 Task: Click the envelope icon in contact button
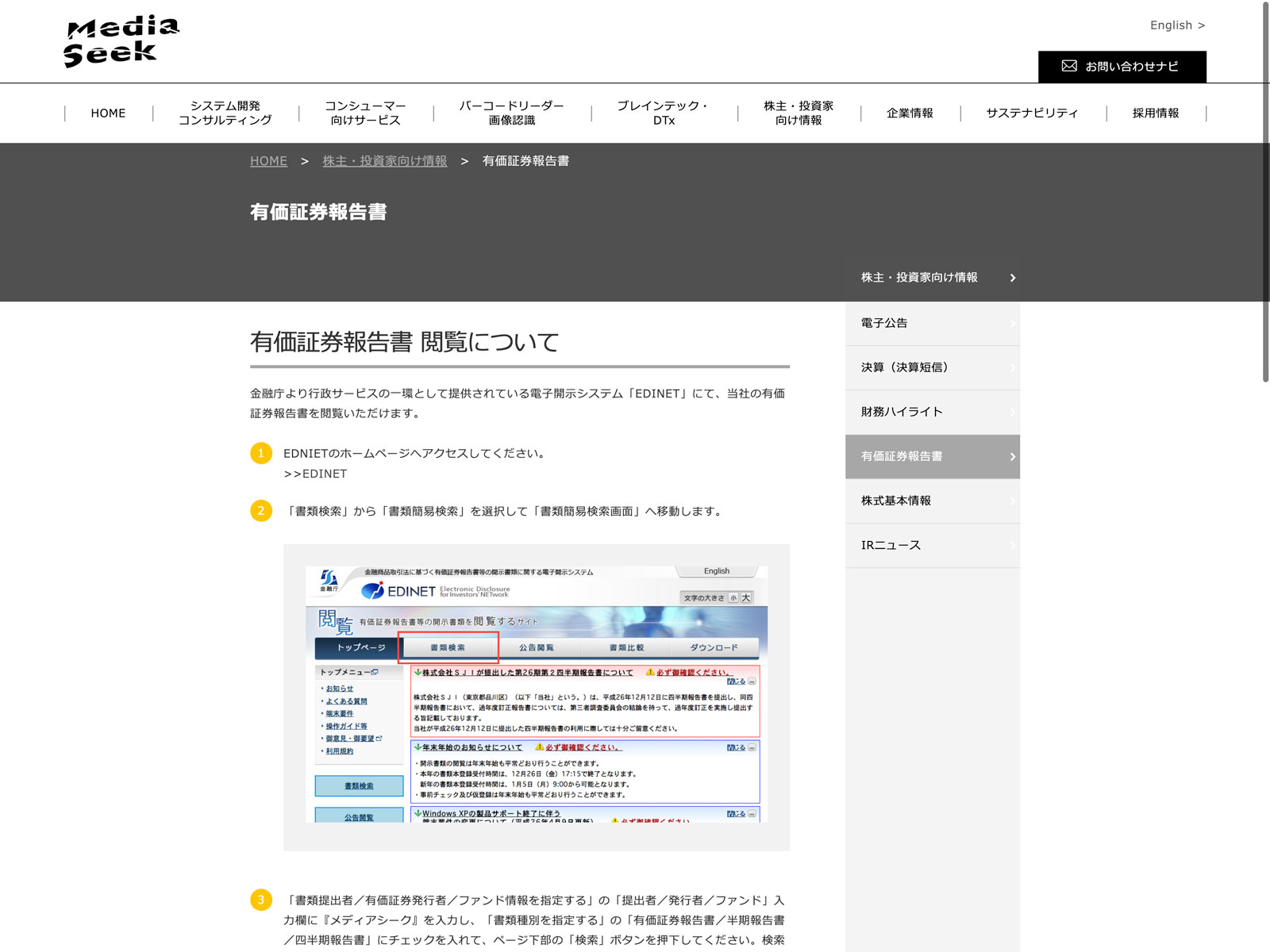pyautogui.click(x=1069, y=66)
